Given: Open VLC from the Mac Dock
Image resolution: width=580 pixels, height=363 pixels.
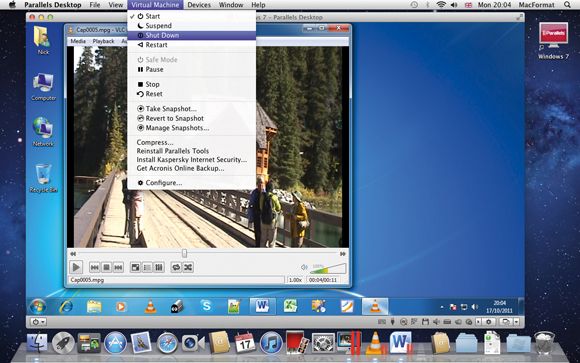Looking at the screenshot, I should tap(375, 343).
